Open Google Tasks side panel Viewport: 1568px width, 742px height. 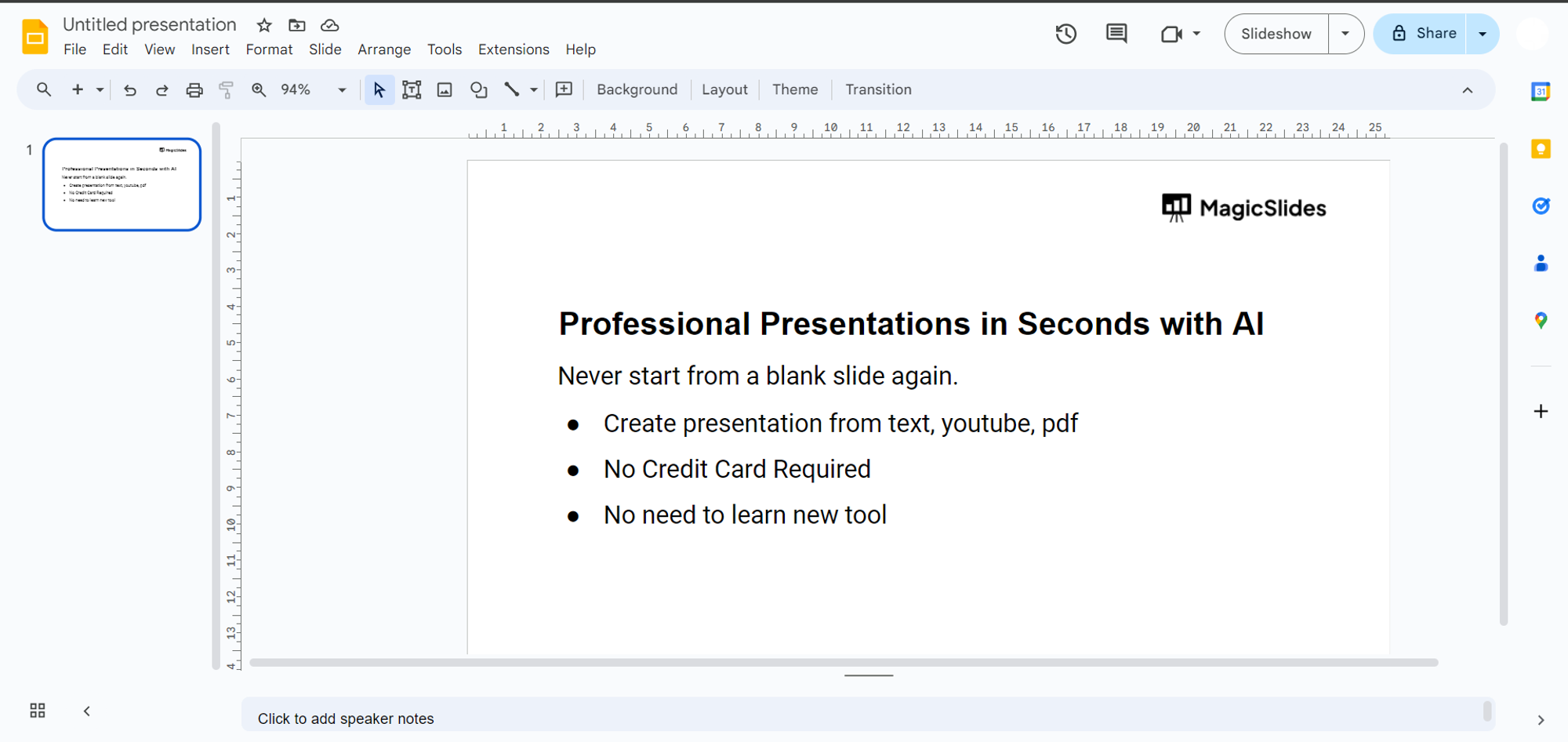click(1541, 206)
